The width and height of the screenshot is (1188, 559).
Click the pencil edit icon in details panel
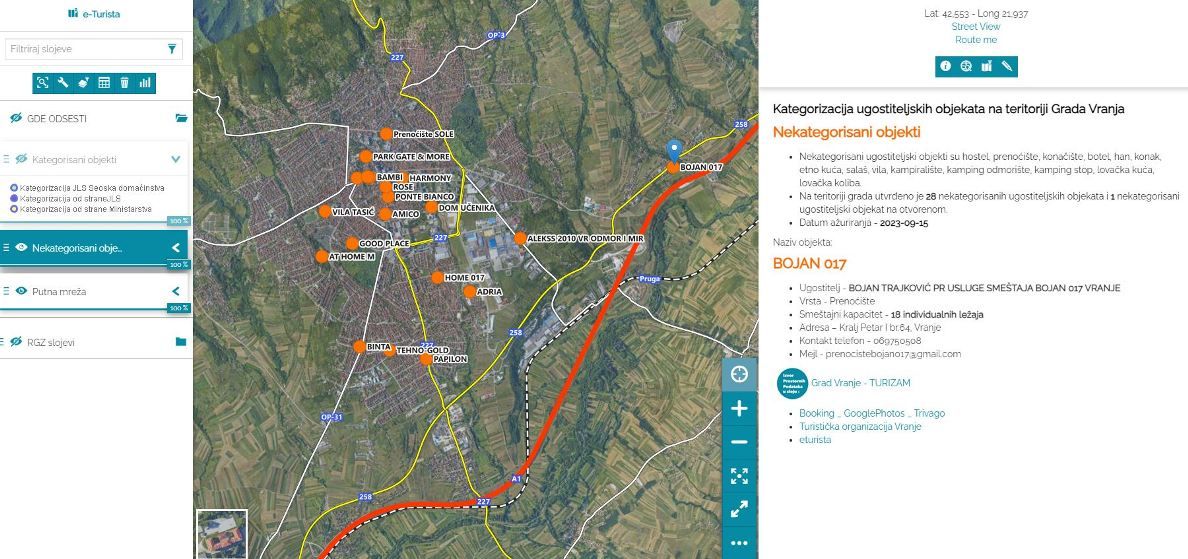point(1007,67)
